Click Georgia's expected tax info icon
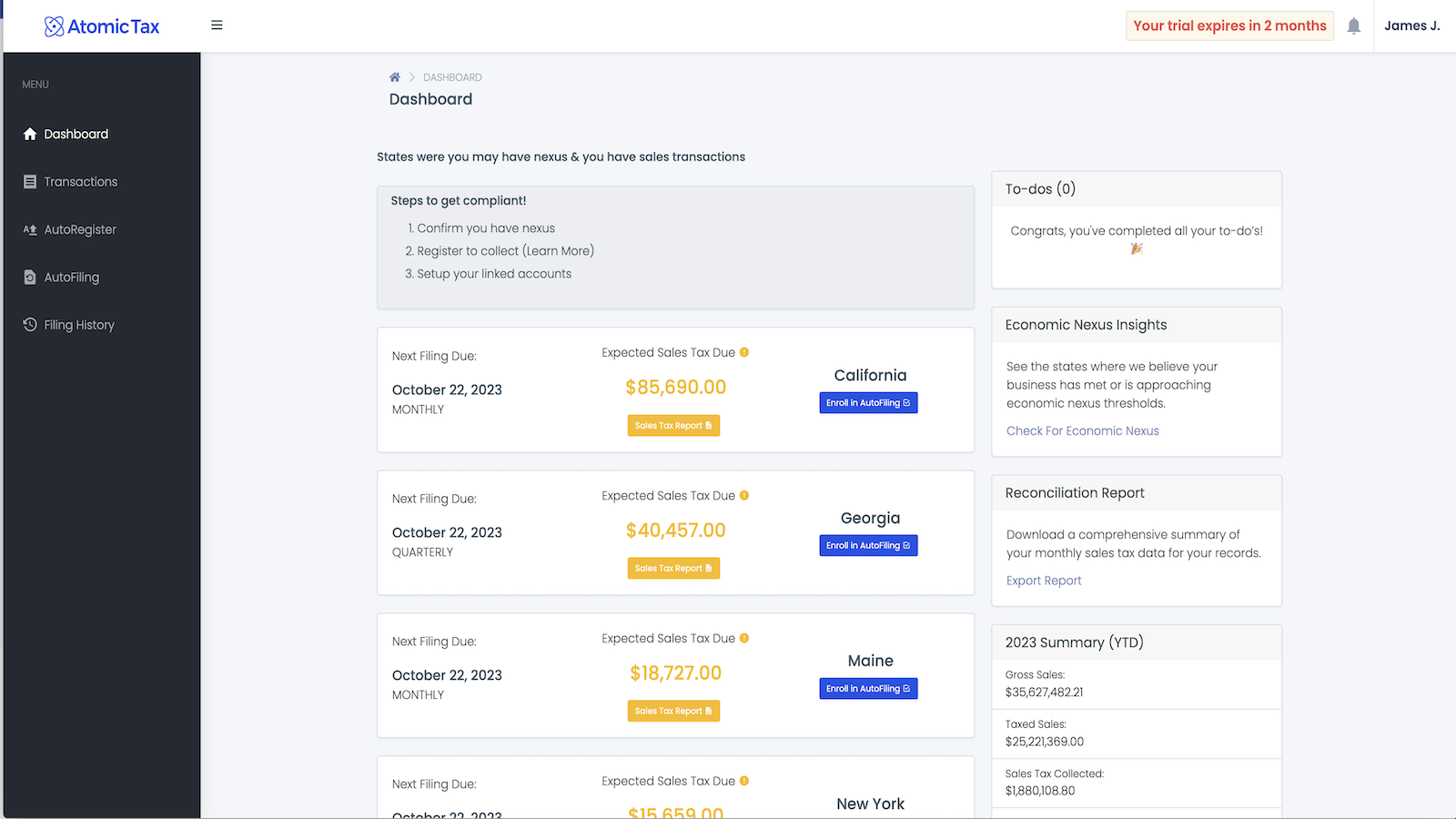 point(744,495)
